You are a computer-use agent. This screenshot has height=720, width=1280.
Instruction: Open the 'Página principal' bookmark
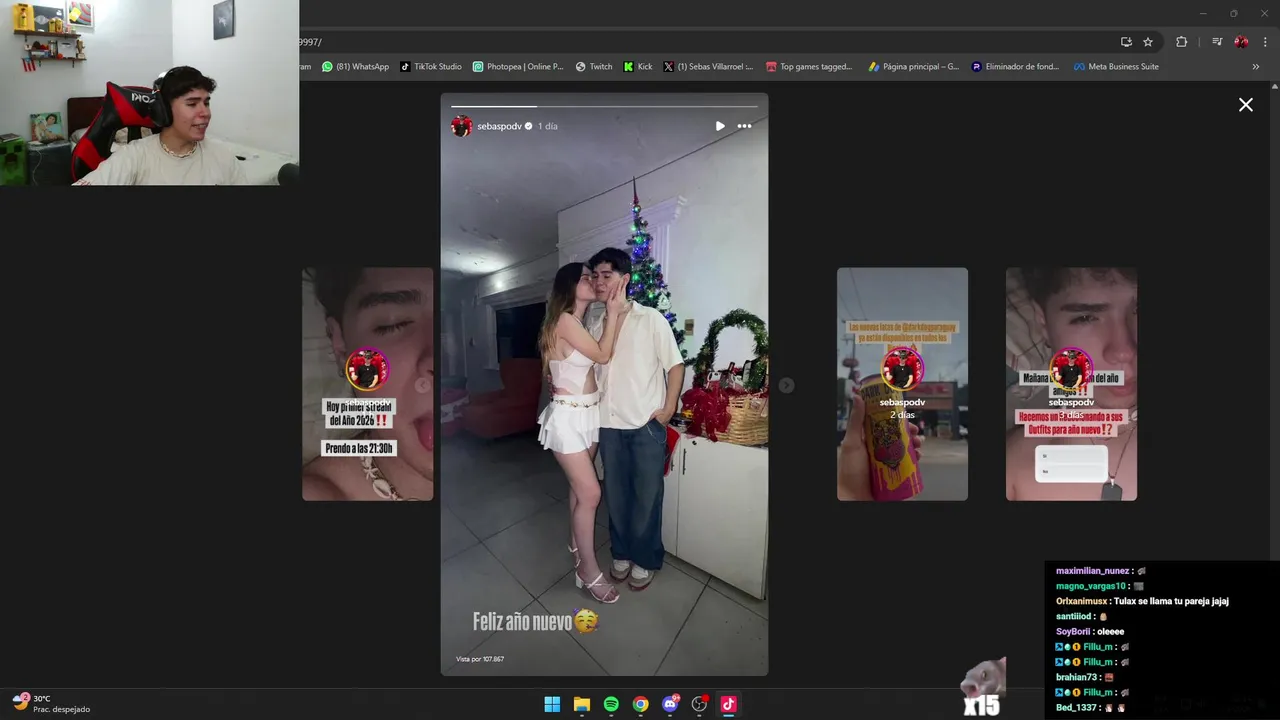tap(914, 67)
